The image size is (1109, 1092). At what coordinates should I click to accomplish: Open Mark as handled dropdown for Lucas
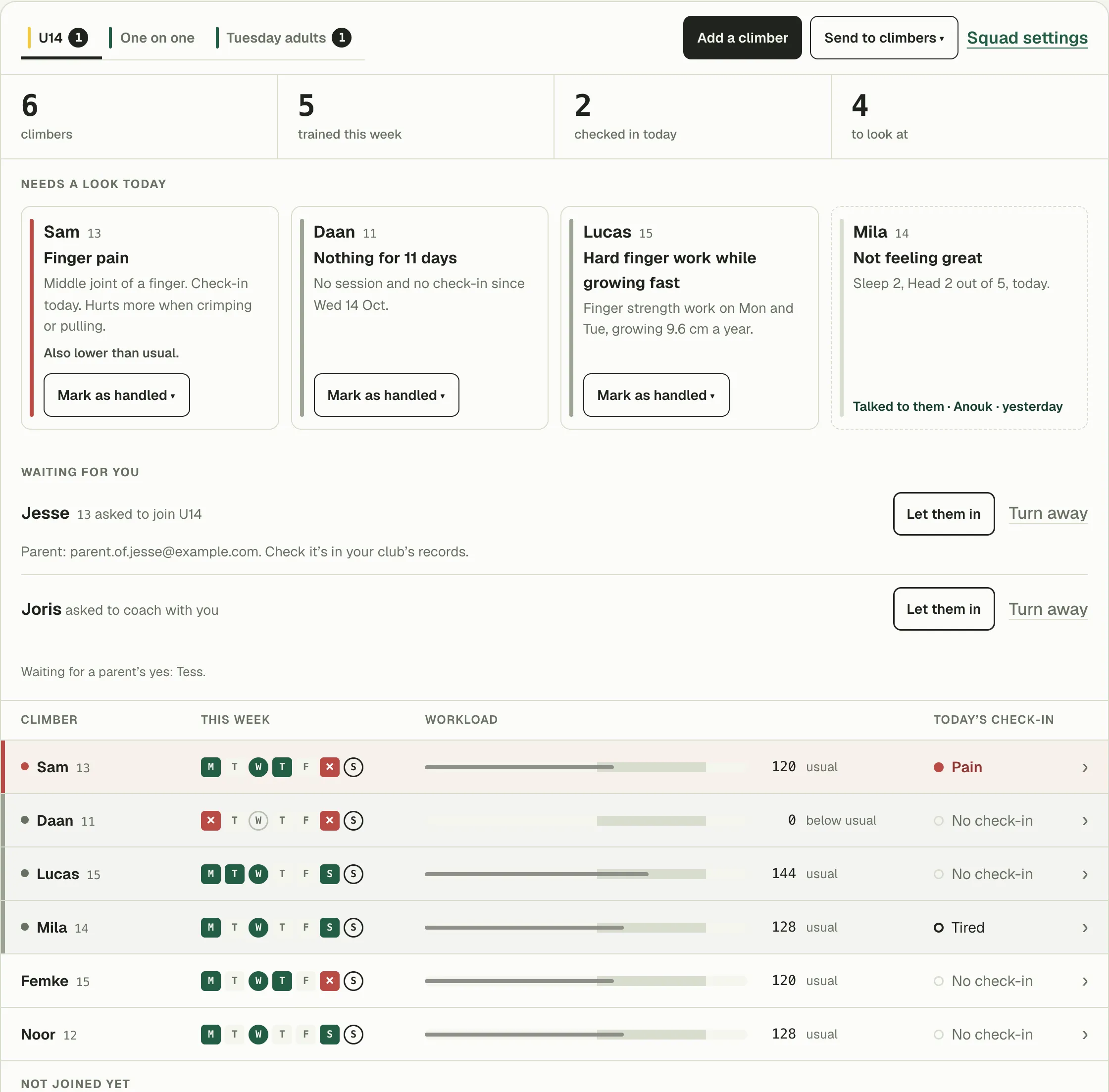(656, 395)
